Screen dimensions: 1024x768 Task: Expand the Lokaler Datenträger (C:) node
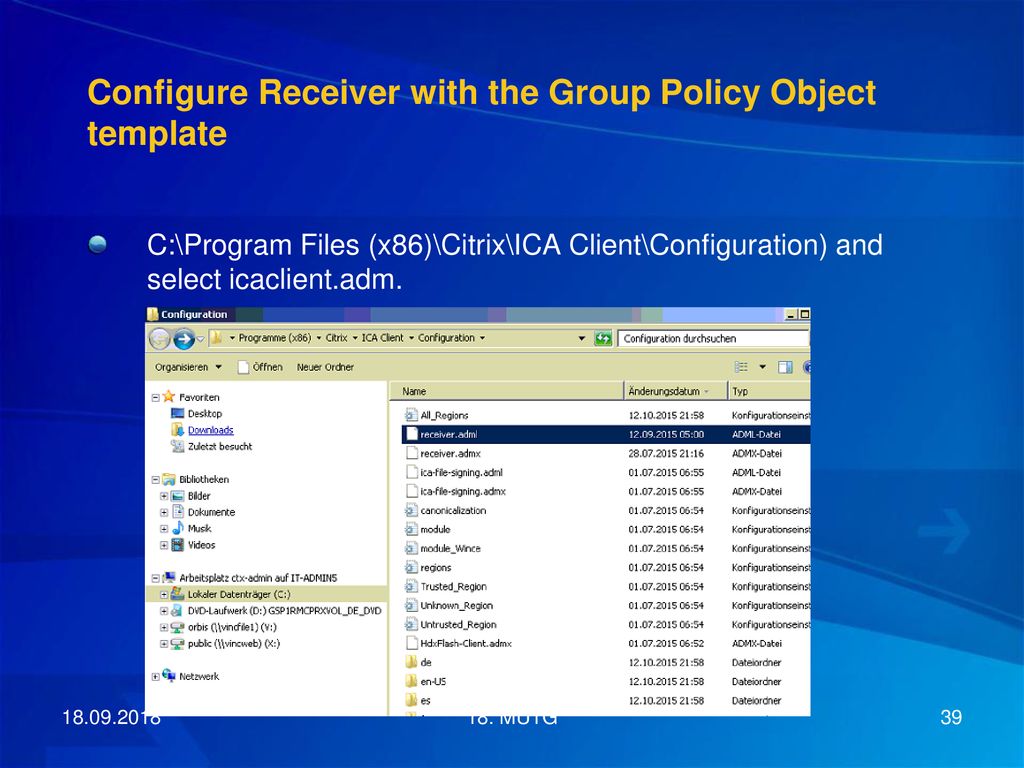[x=164, y=594]
